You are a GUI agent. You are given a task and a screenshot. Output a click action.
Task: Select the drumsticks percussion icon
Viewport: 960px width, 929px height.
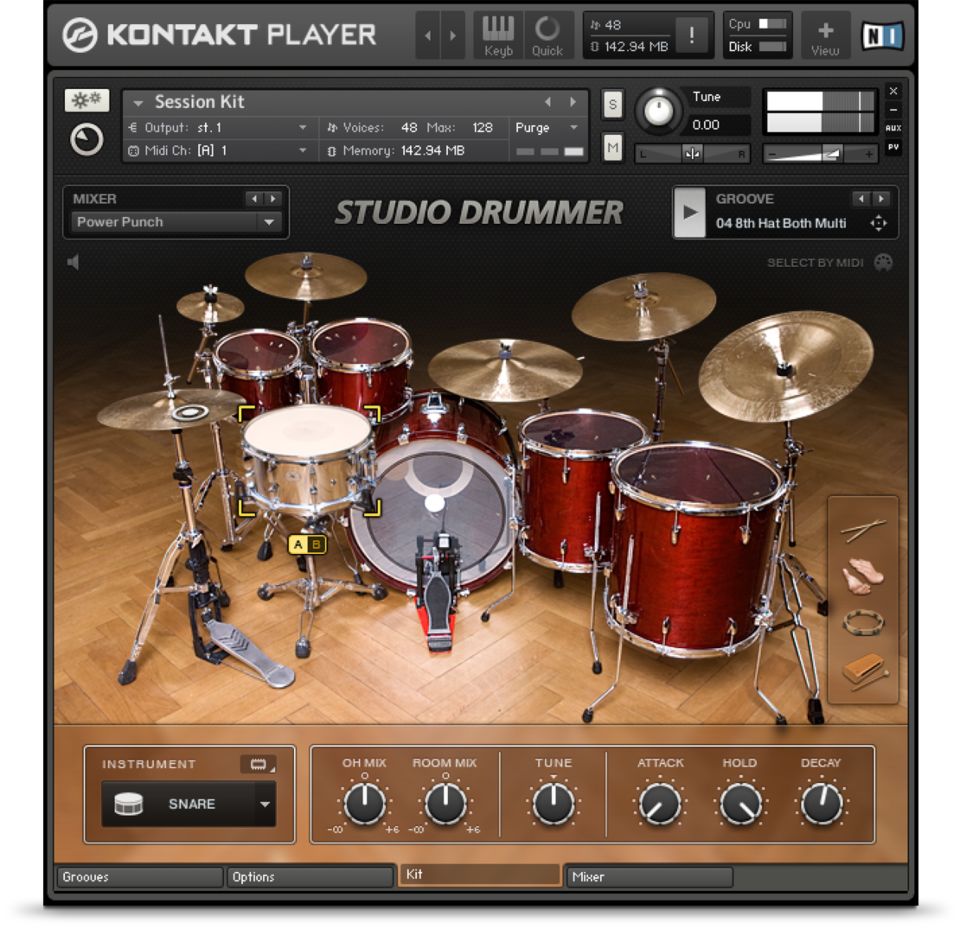[x=862, y=529]
